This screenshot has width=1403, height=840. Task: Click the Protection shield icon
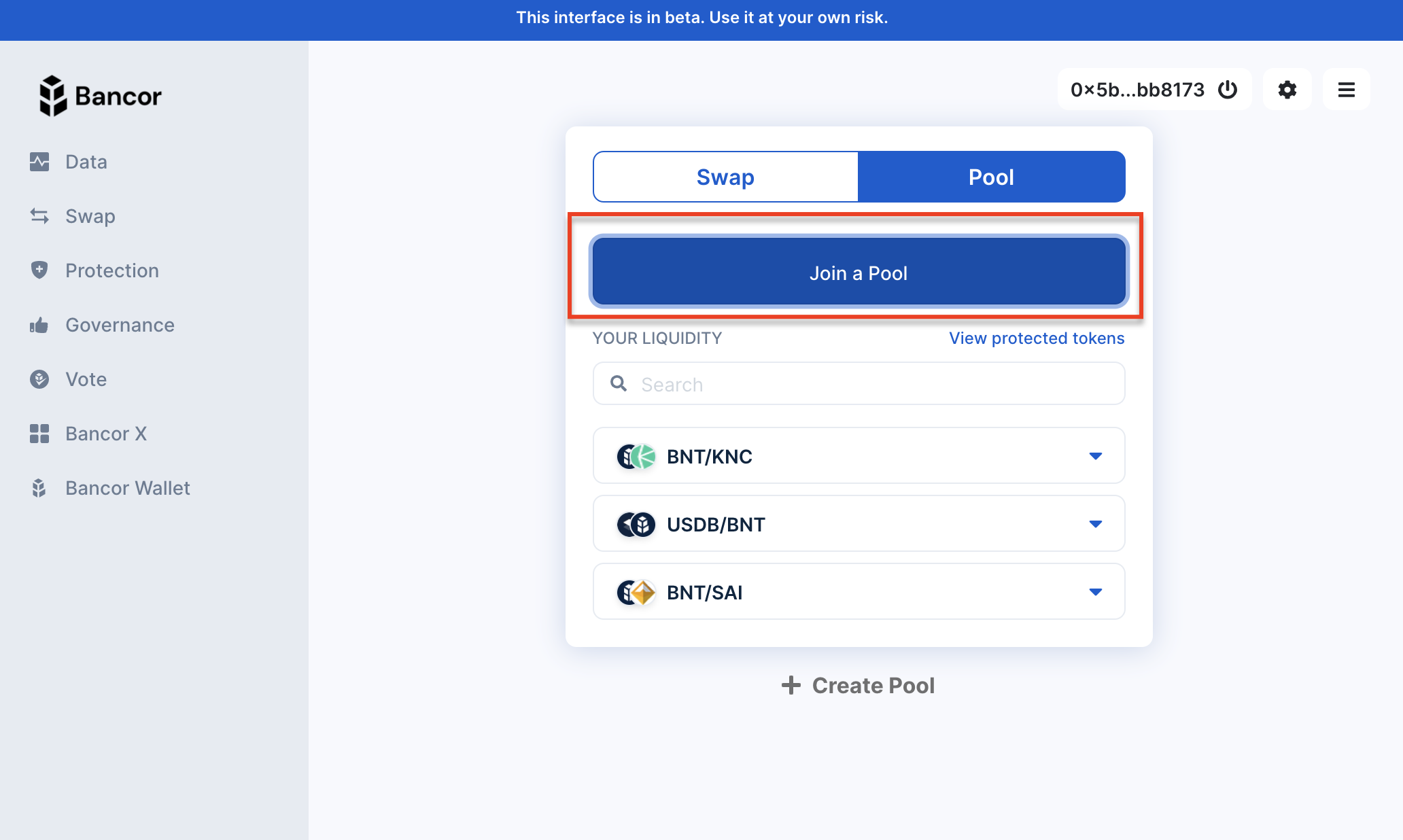pos(39,270)
